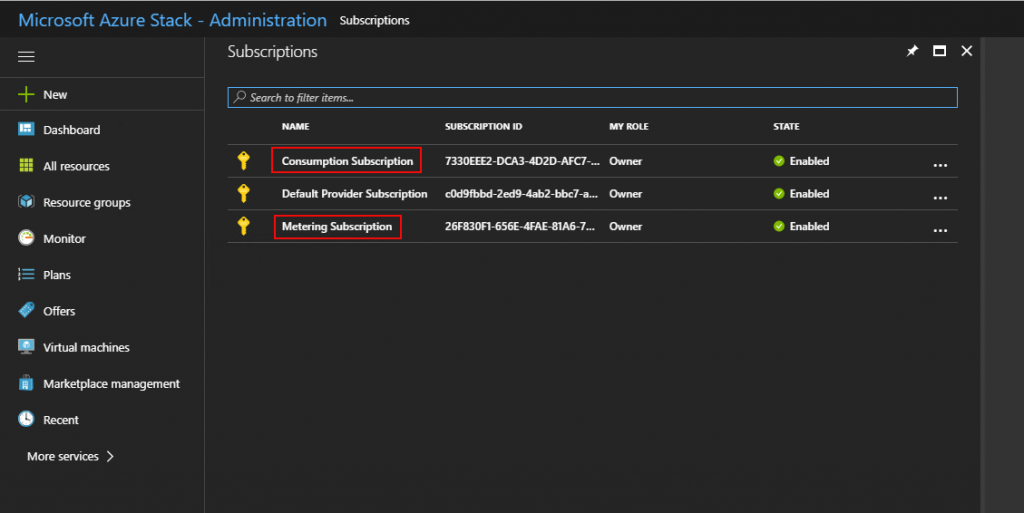This screenshot has height=513, width=1024.
Task: Select Offers menu item
Action: pos(59,311)
